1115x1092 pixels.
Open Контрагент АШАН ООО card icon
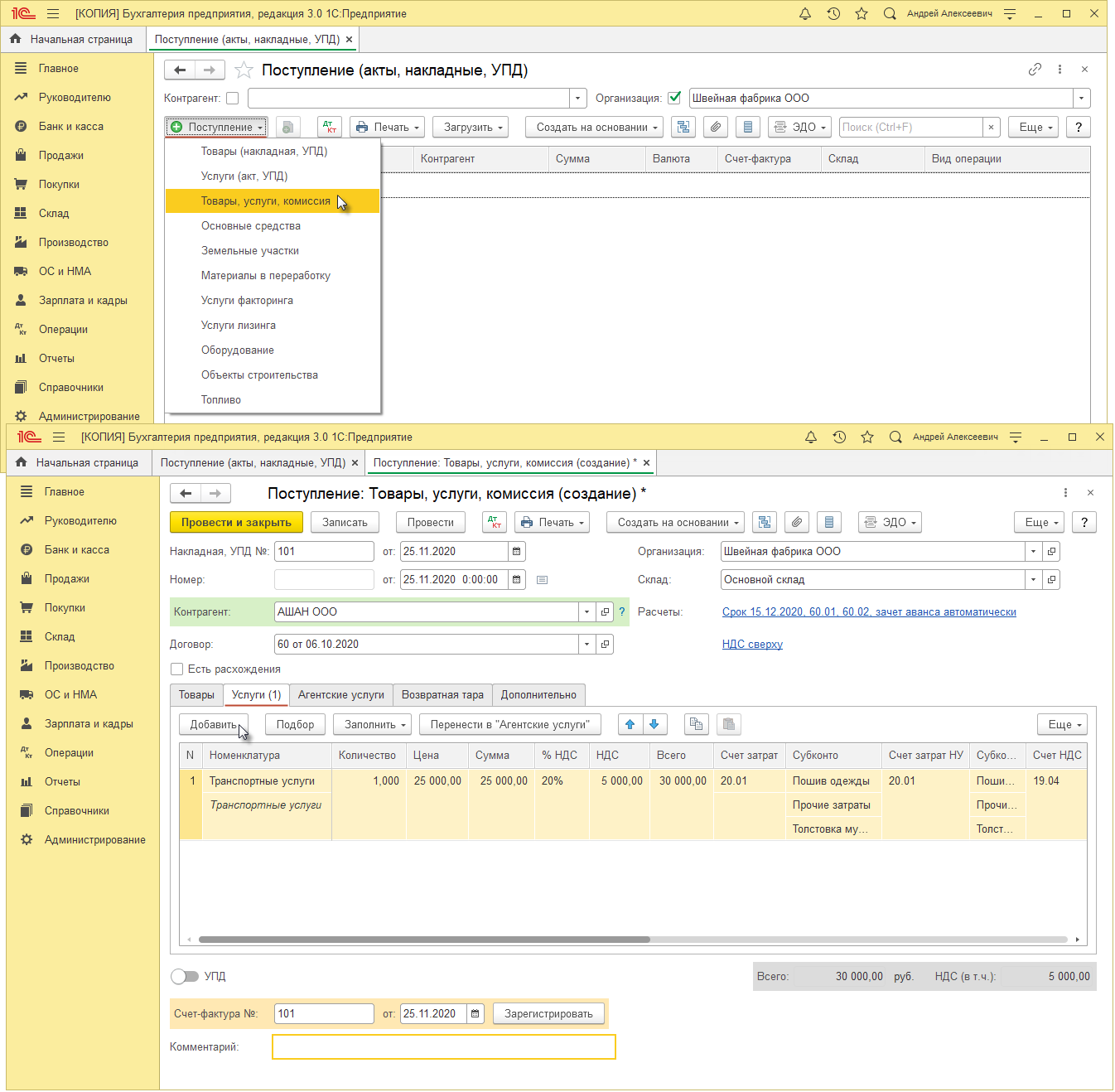tap(605, 611)
